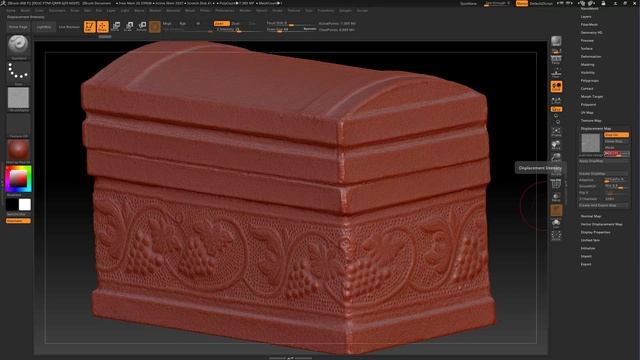Select the Rotate transform tool in top shelf
Viewport: 640px width, 360px height.
pyautogui.click(x=142, y=27)
